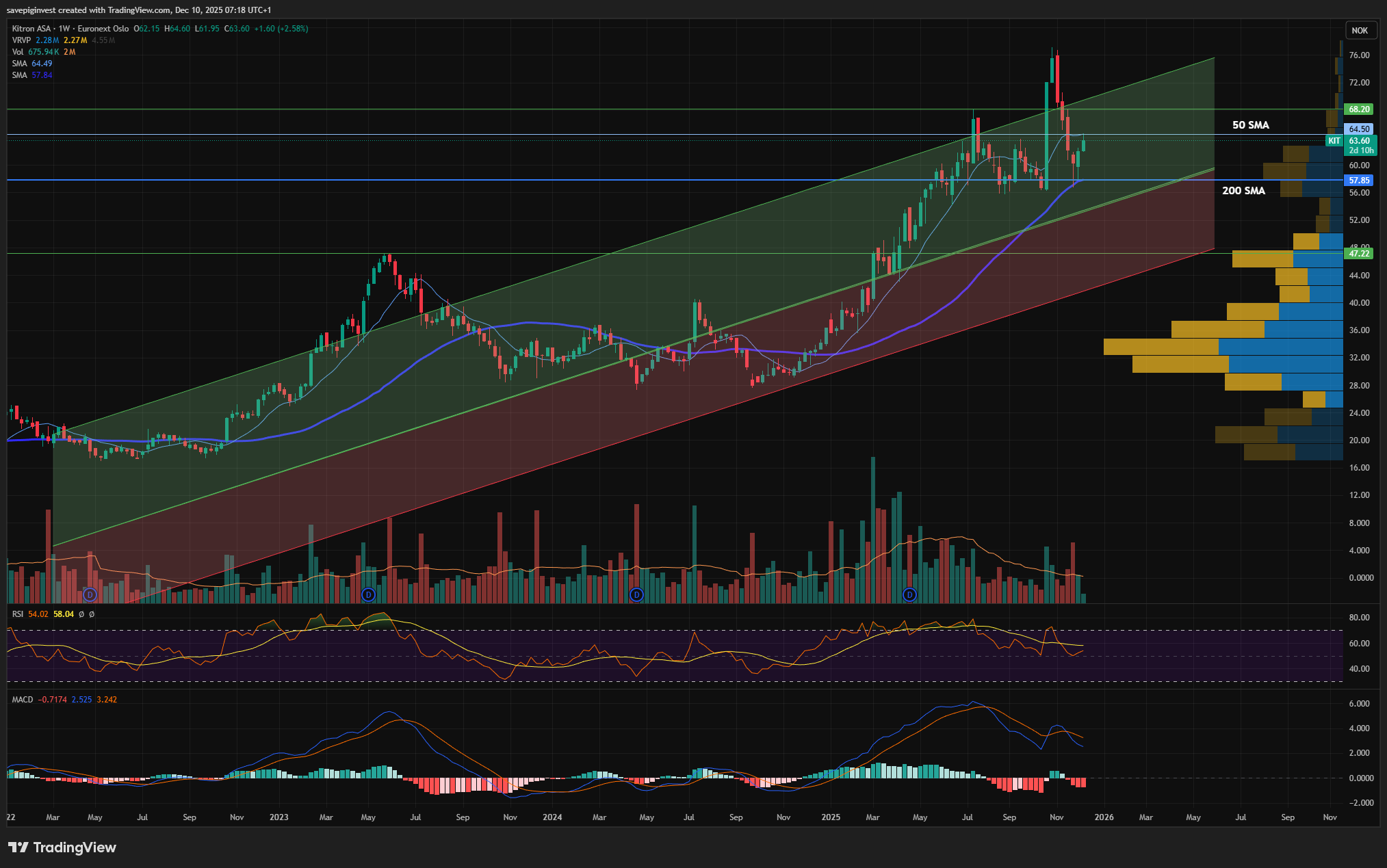Toggle the VRVP indicator legend entry
Image resolution: width=1387 pixels, height=868 pixels.
click(22, 40)
